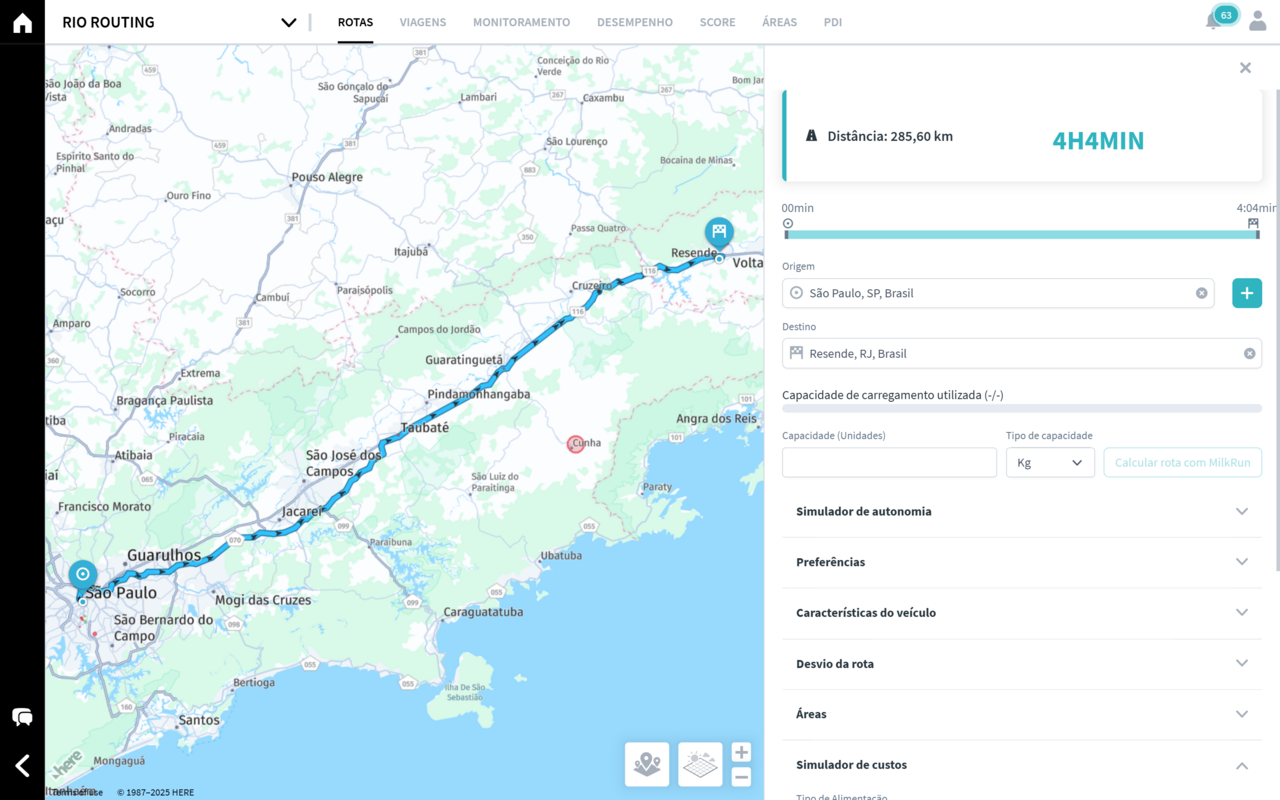Zoom out on the map
The height and width of the screenshot is (800, 1280).
[x=741, y=777]
